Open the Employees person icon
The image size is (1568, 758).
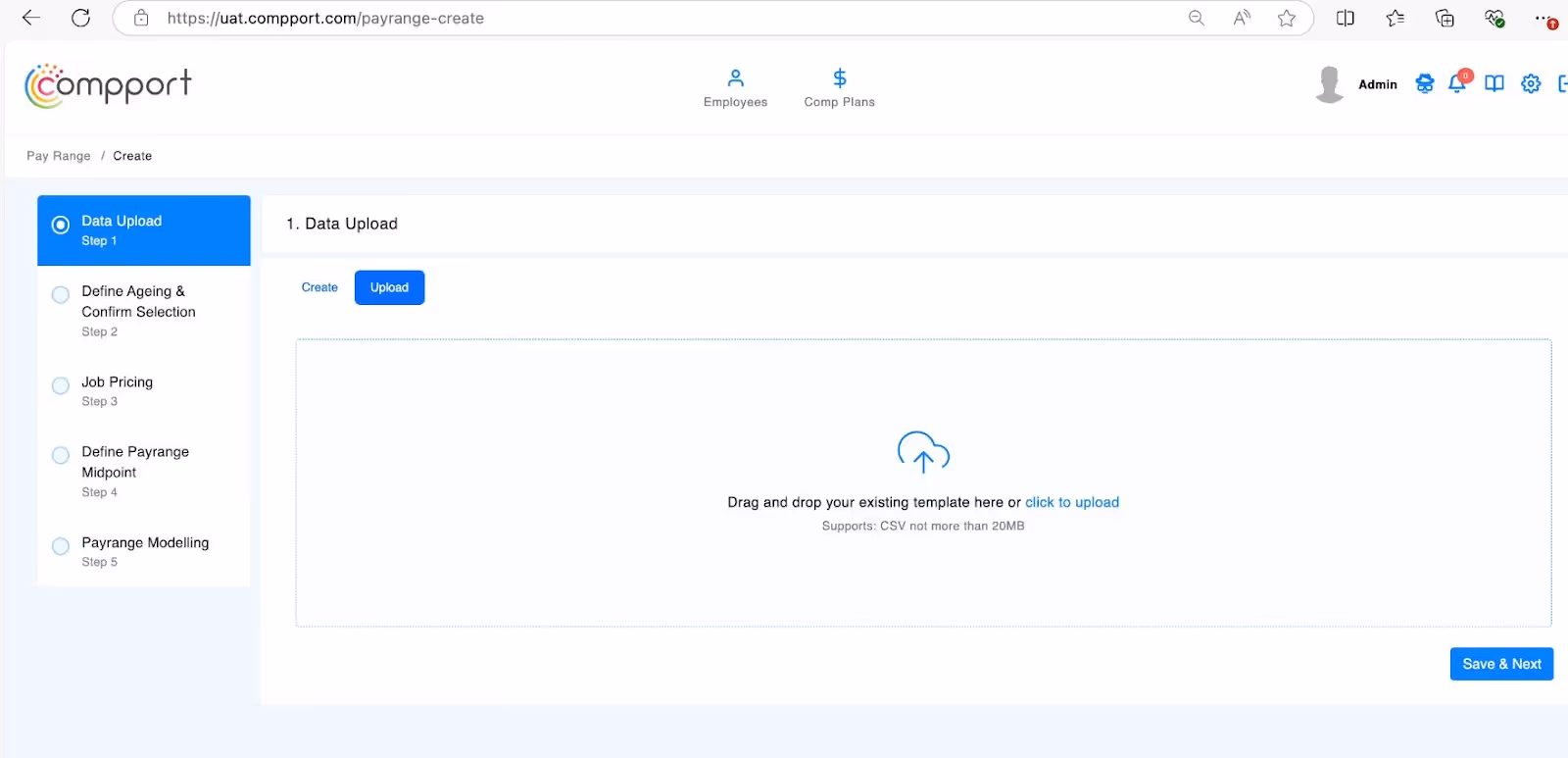pos(735,77)
